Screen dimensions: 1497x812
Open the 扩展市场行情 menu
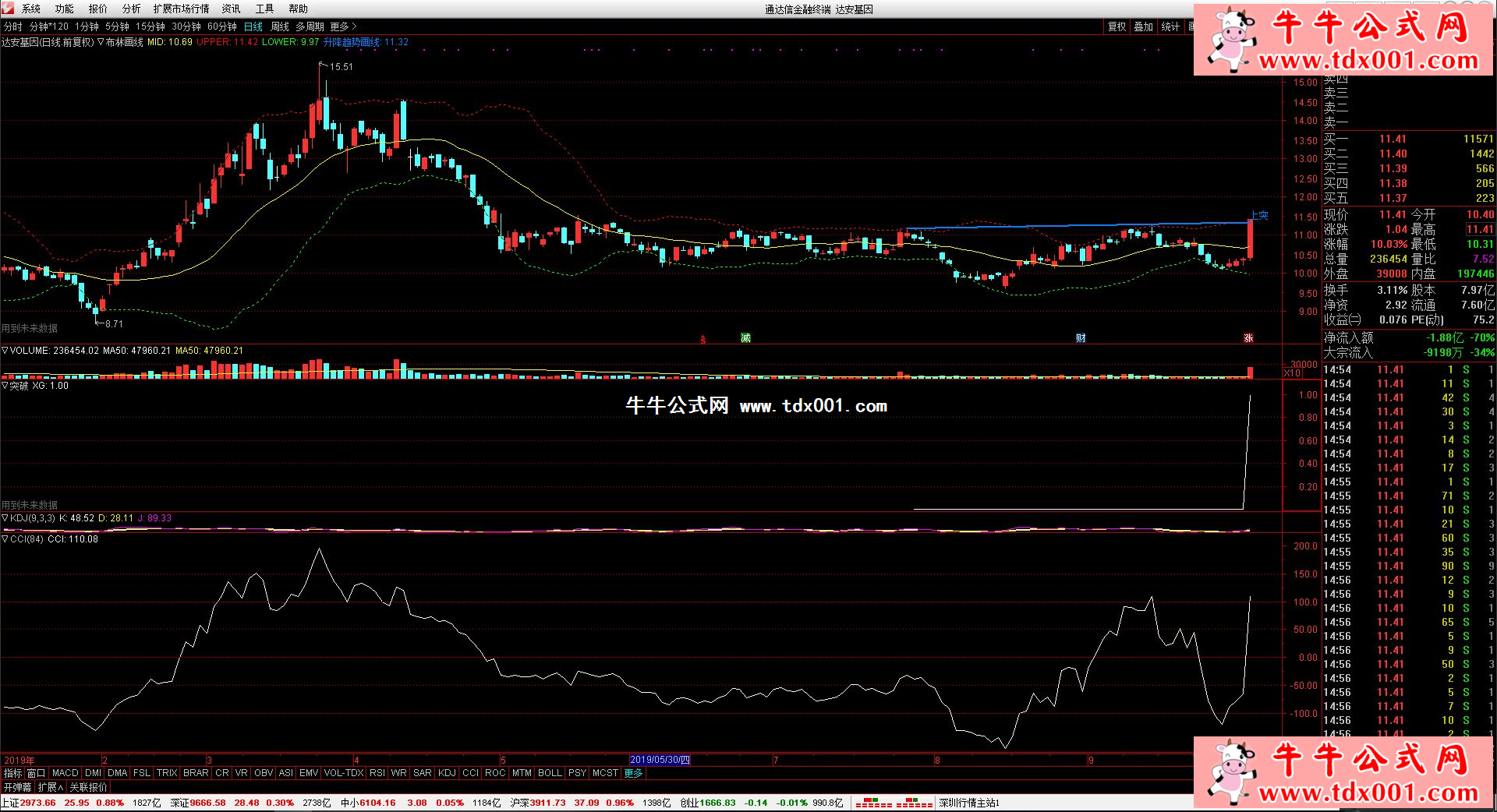[x=182, y=9]
